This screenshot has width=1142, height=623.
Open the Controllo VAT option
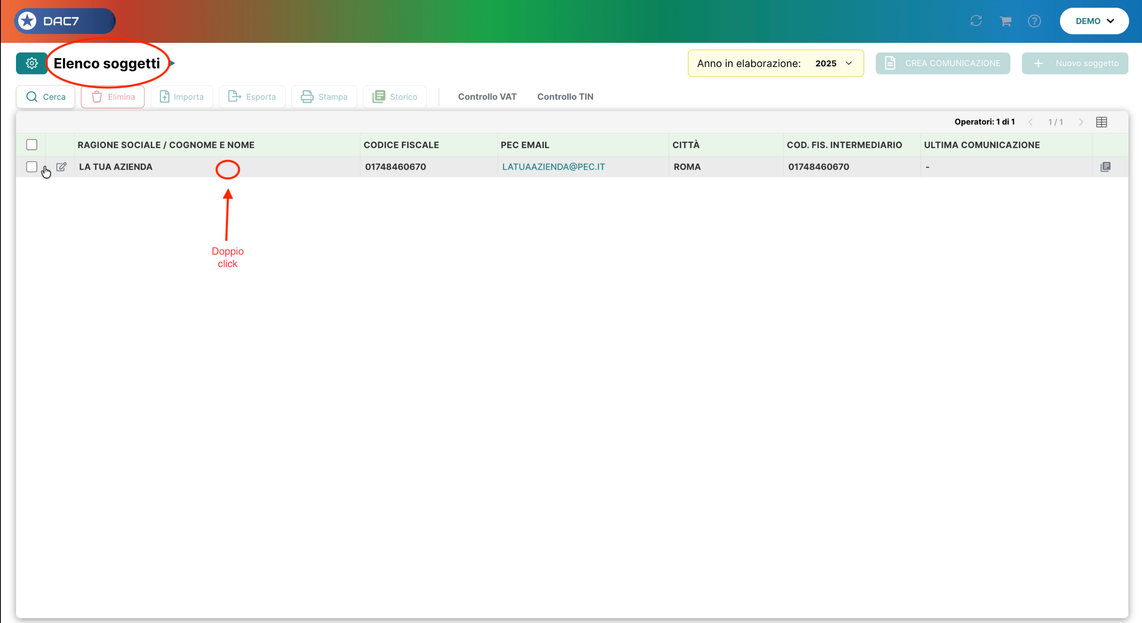point(487,97)
